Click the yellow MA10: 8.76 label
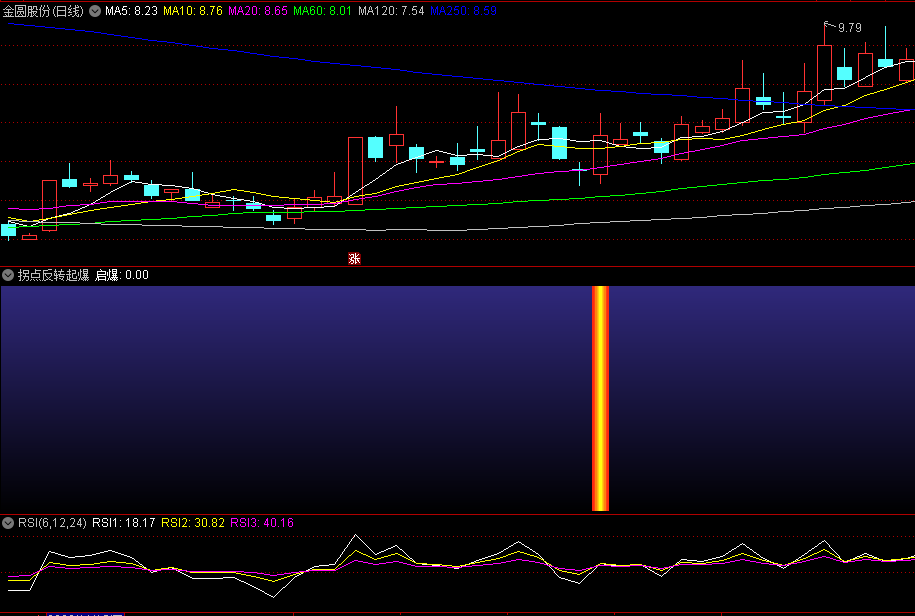The height and width of the screenshot is (616, 915). point(193,11)
